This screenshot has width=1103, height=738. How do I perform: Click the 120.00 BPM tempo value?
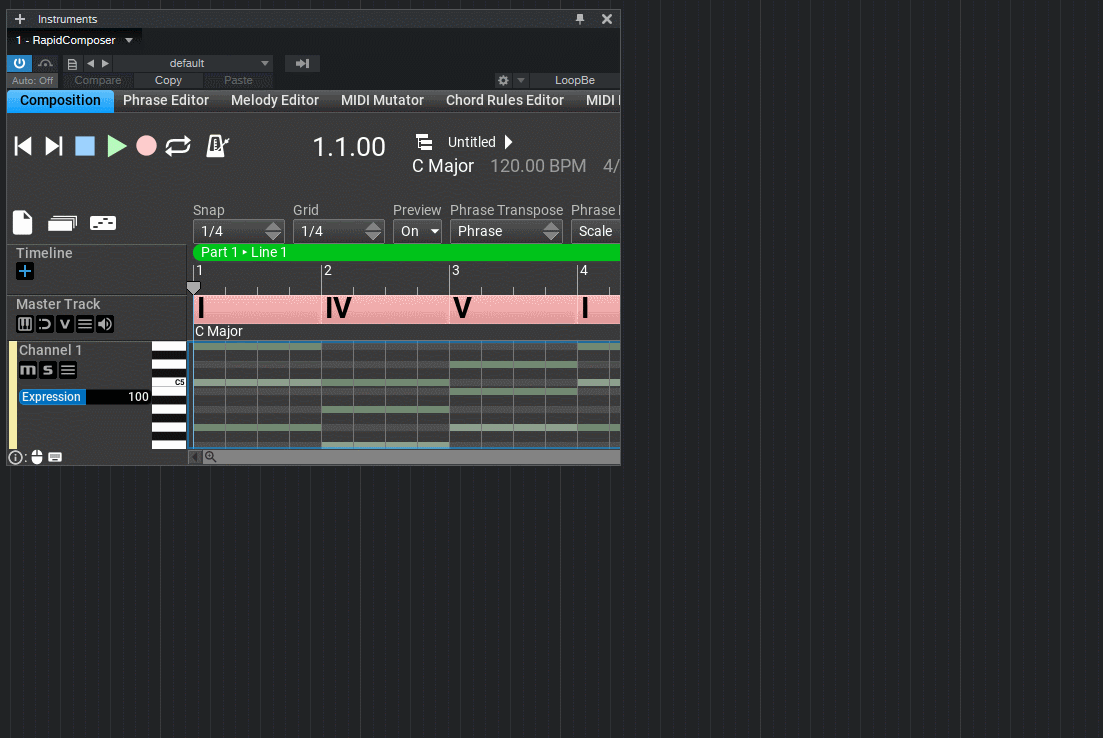click(538, 166)
